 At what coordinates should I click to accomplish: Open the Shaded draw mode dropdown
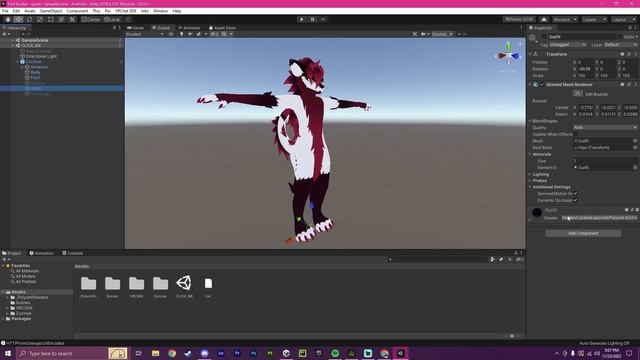point(144,34)
